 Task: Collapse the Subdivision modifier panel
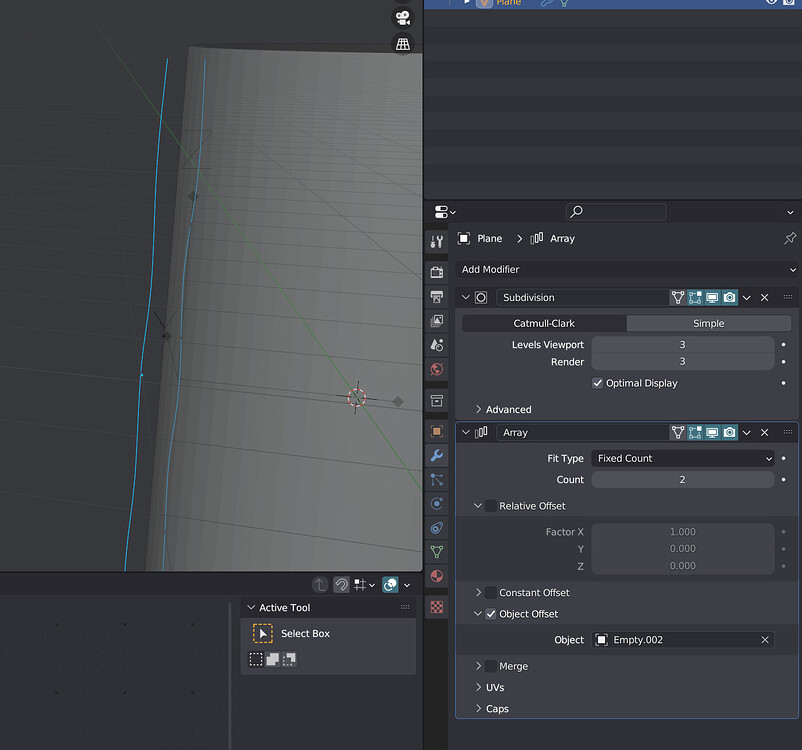(x=465, y=297)
